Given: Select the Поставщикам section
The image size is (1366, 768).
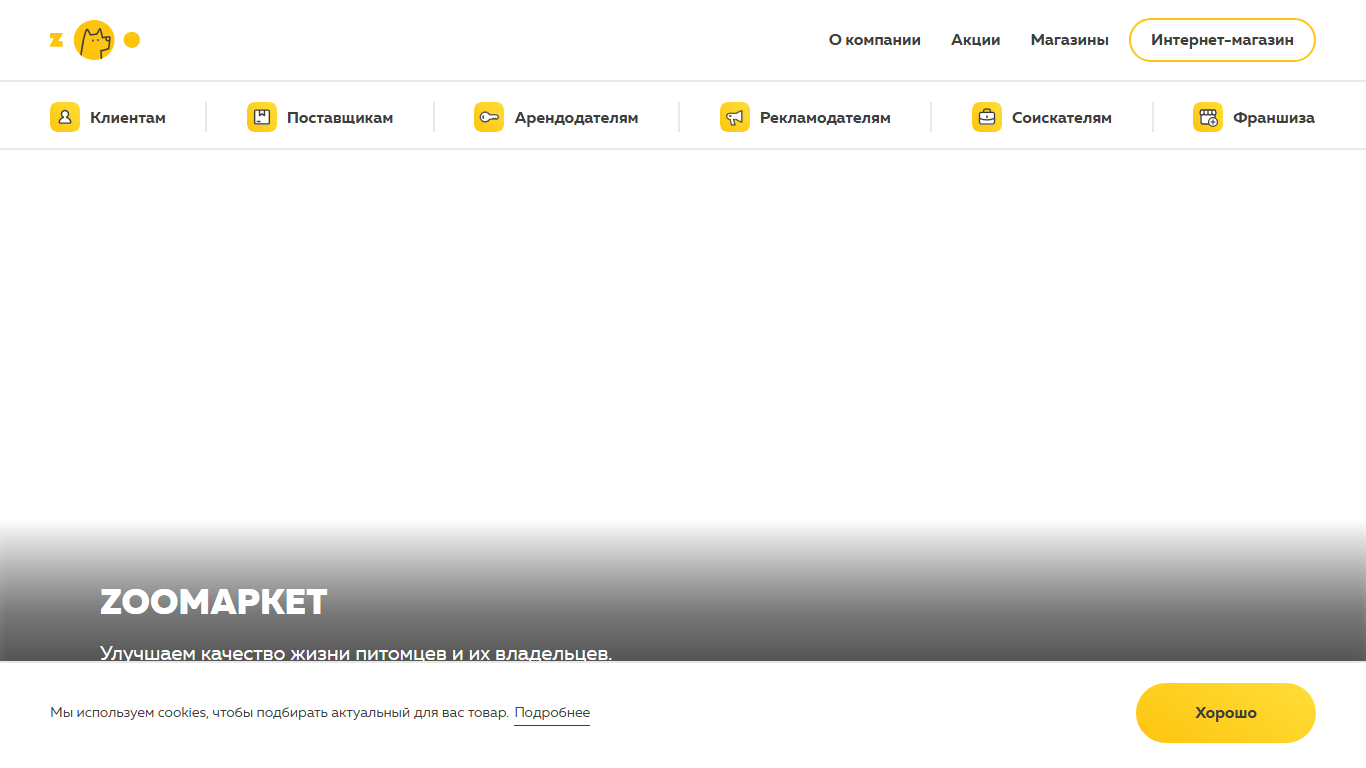Looking at the screenshot, I should 320,117.
